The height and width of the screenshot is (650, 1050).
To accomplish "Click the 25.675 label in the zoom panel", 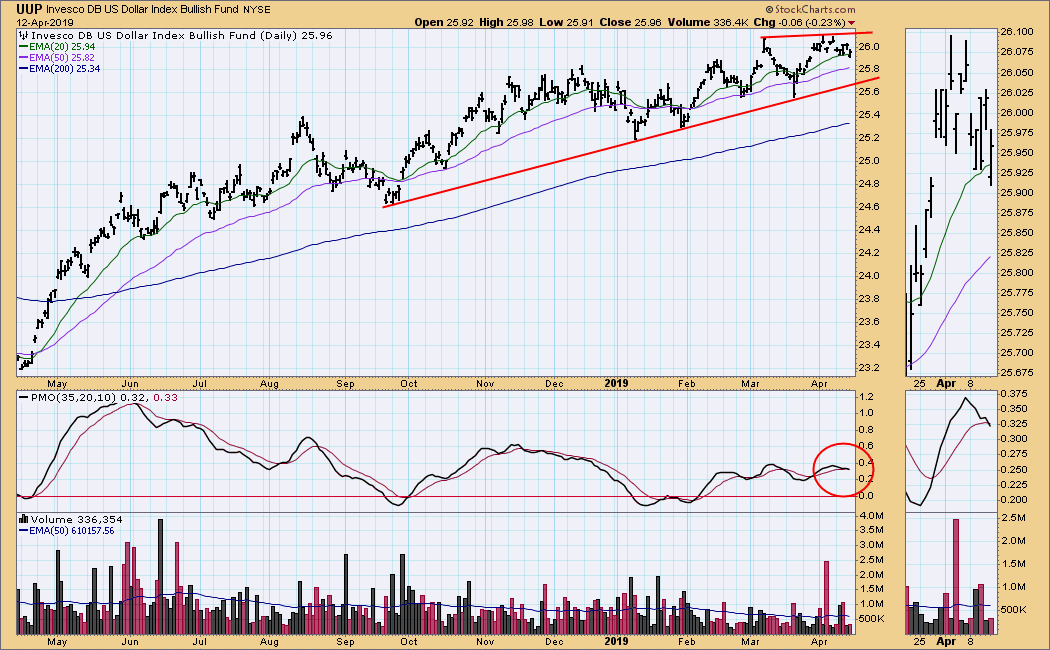I will click(1018, 373).
